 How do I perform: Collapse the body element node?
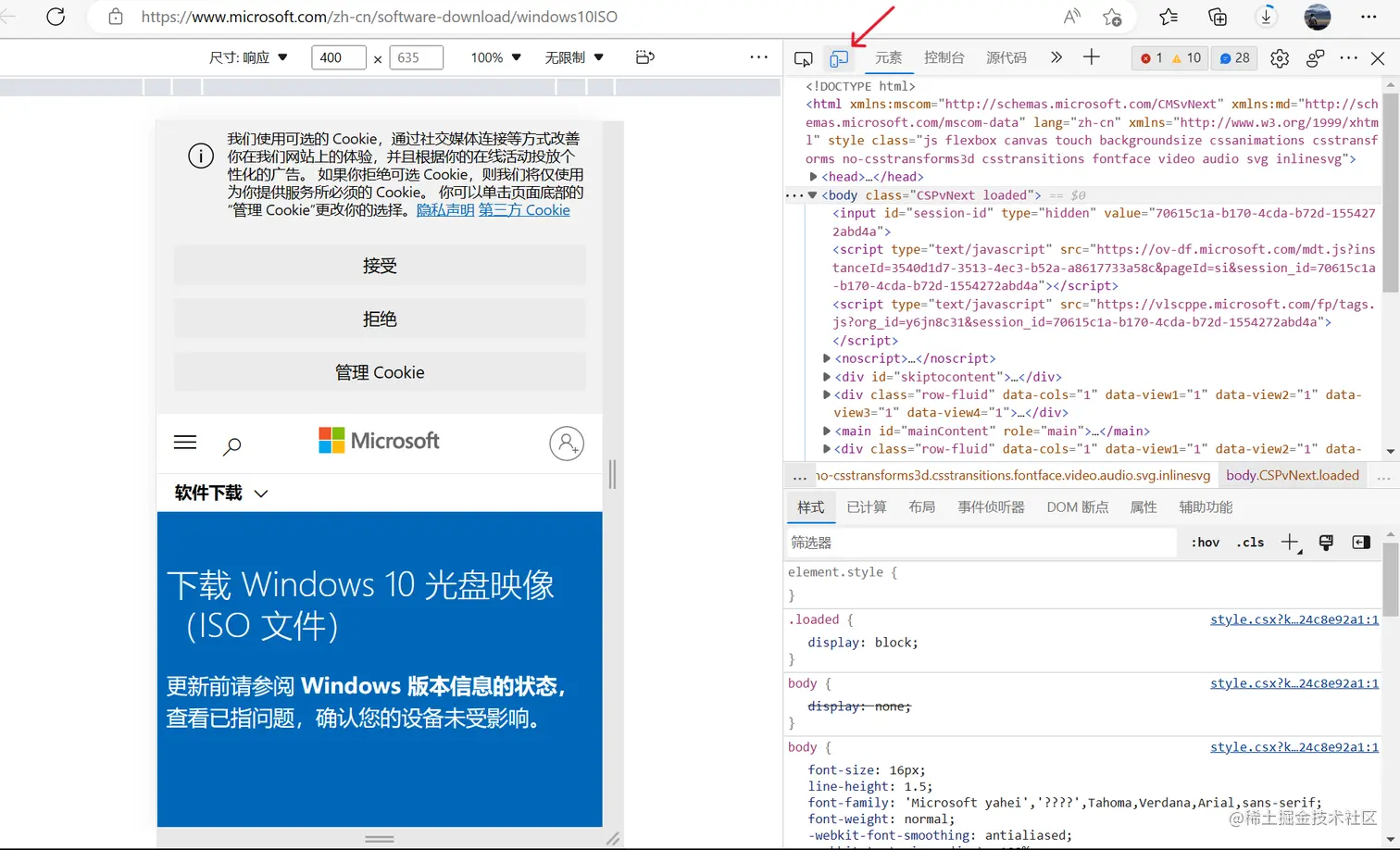tap(812, 195)
